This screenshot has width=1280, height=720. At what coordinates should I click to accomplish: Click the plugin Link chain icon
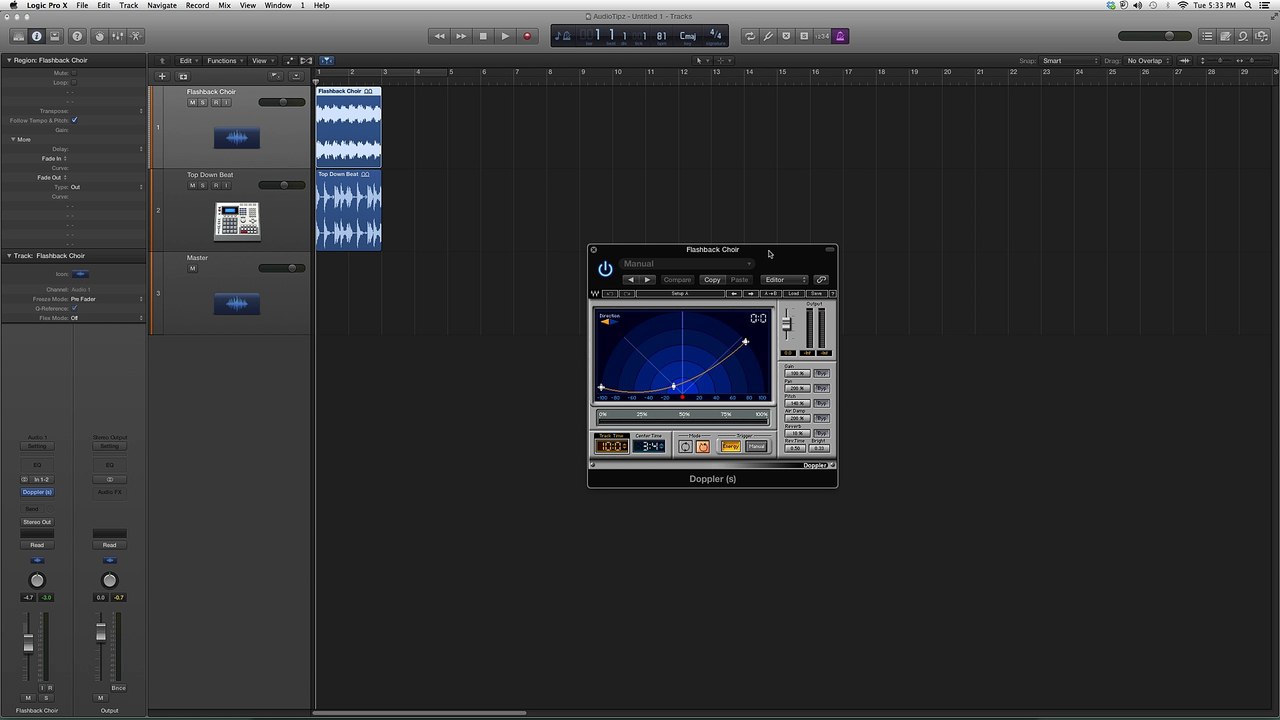coord(821,280)
